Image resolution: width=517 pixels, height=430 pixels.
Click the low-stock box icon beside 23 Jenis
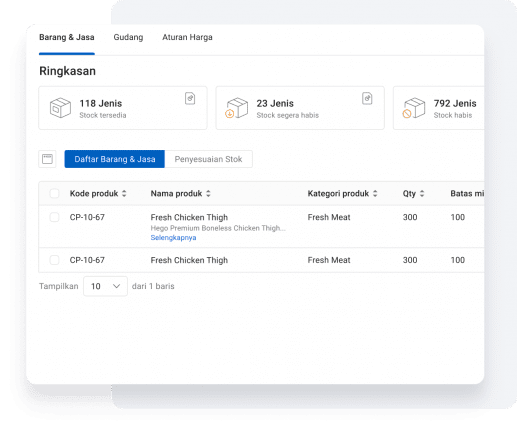(237, 108)
